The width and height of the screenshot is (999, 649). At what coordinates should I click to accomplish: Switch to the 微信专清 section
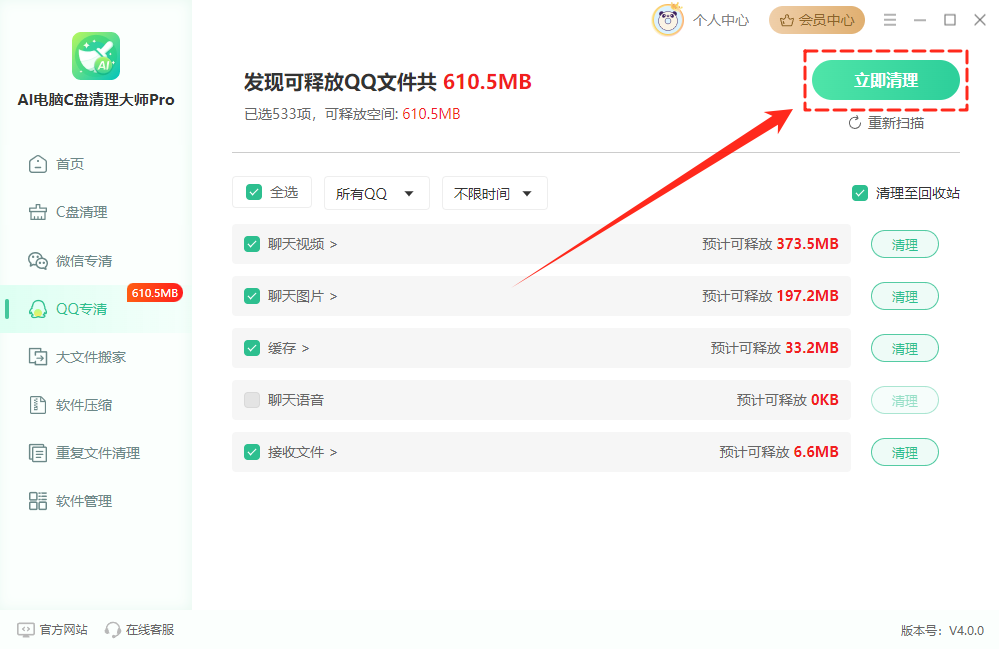[96, 260]
